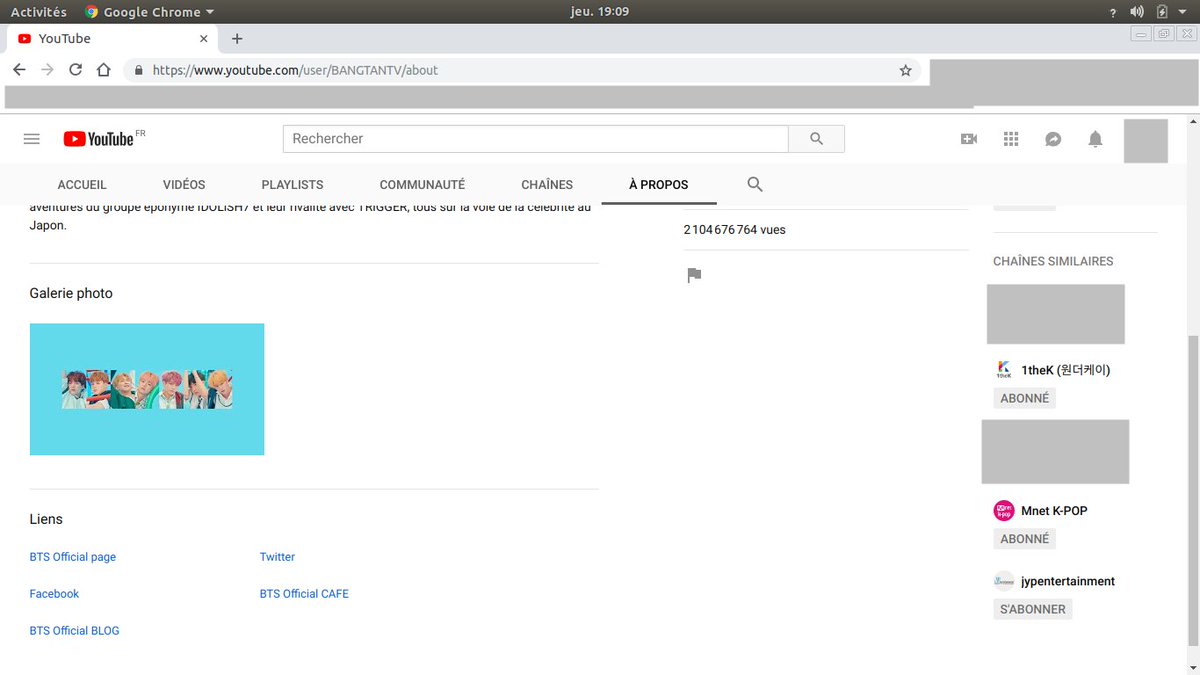
Task: Open Mnet K-POP channel name
Action: [1054, 510]
